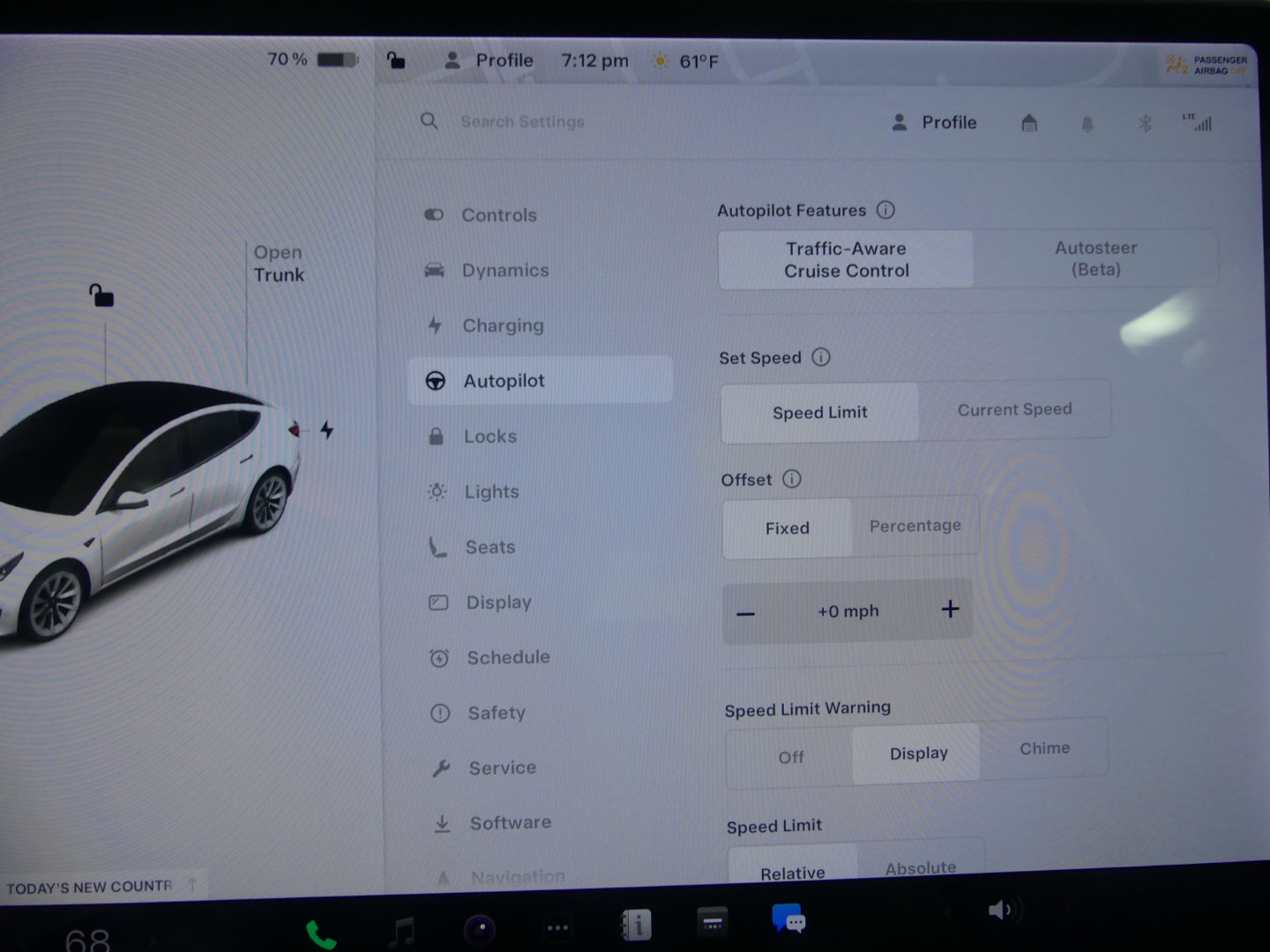Viewport: 1270px width, 952px height.
Task: Tap the Bluetooth icon in settings header
Action: (x=1145, y=123)
